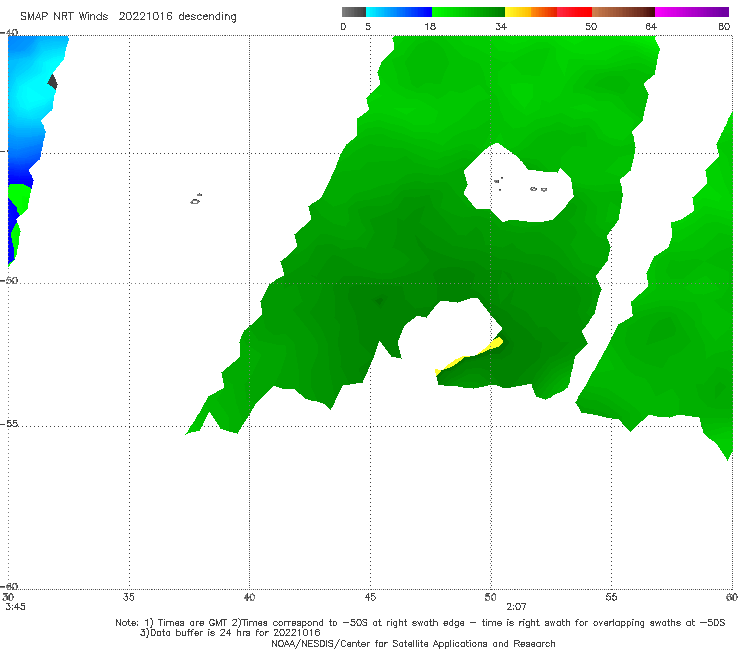Click the 'Times are GMT' note line
Viewport: 740px width, 650px height.
tap(420, 623)
